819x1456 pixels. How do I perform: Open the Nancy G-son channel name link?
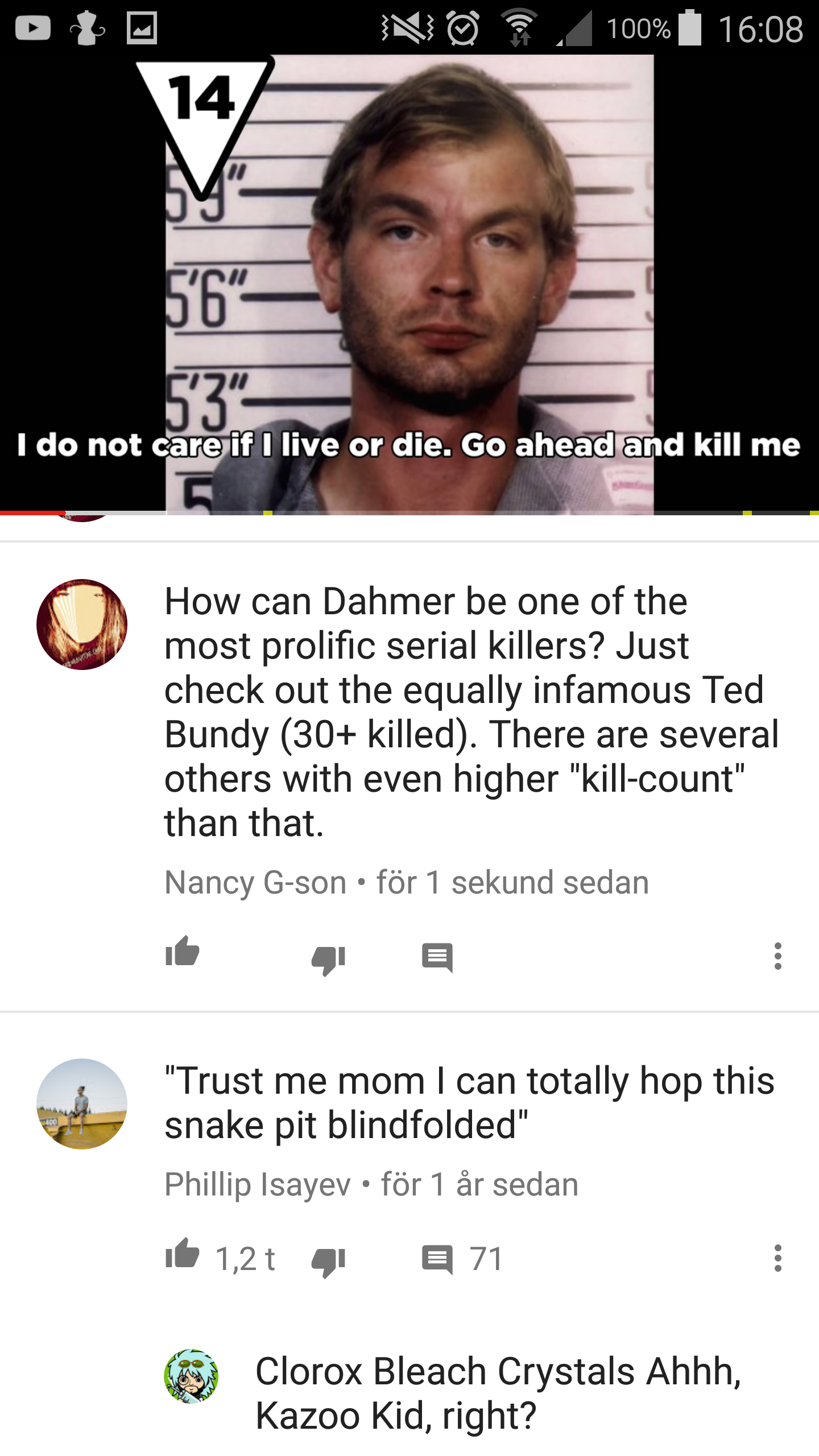(x=255, y=883)
